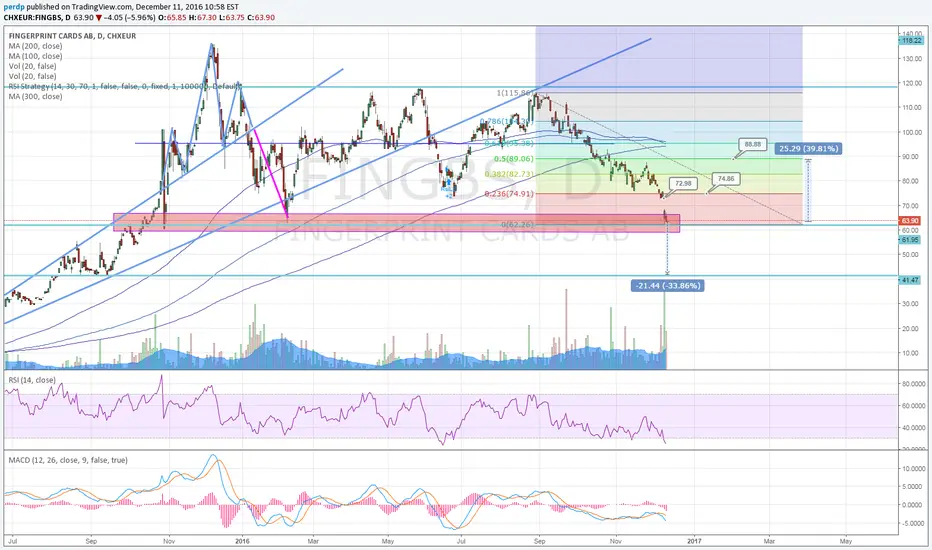Select the 88.88 price callout
The width and height of the screenshot is (932, 550).
[752, 144]
